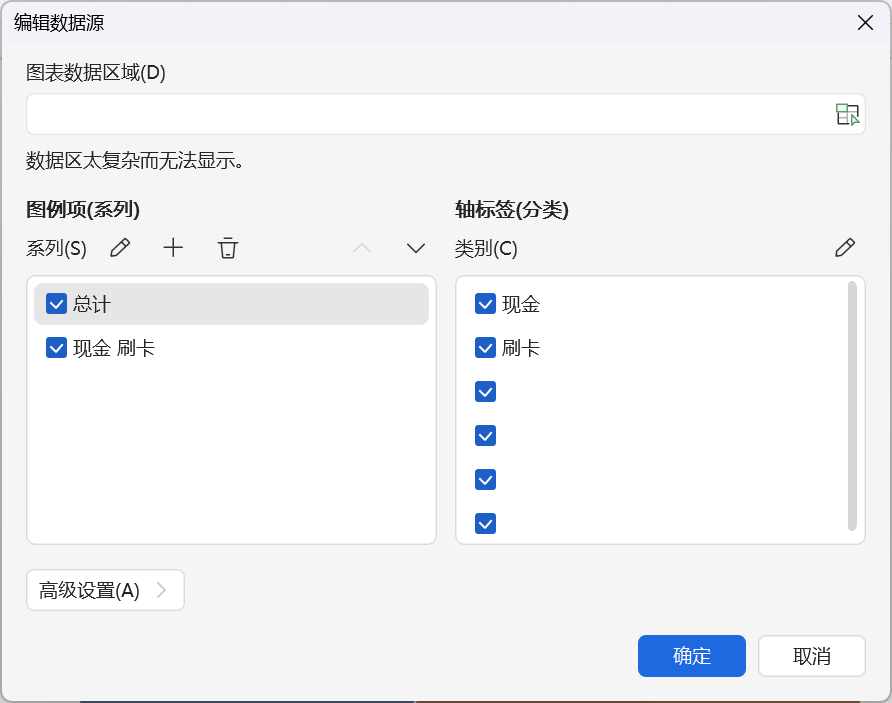Toggle the fifth category checkbox in list
The image size is (892, 703).
(x=485, y=479)
